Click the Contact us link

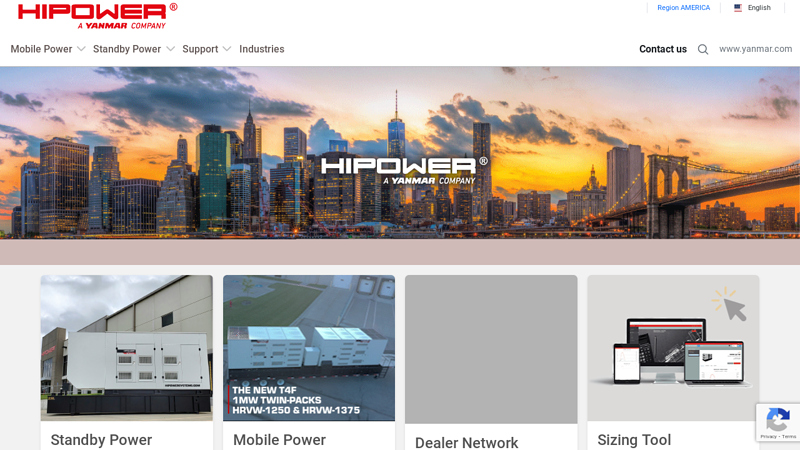click(x=663, y=49)
